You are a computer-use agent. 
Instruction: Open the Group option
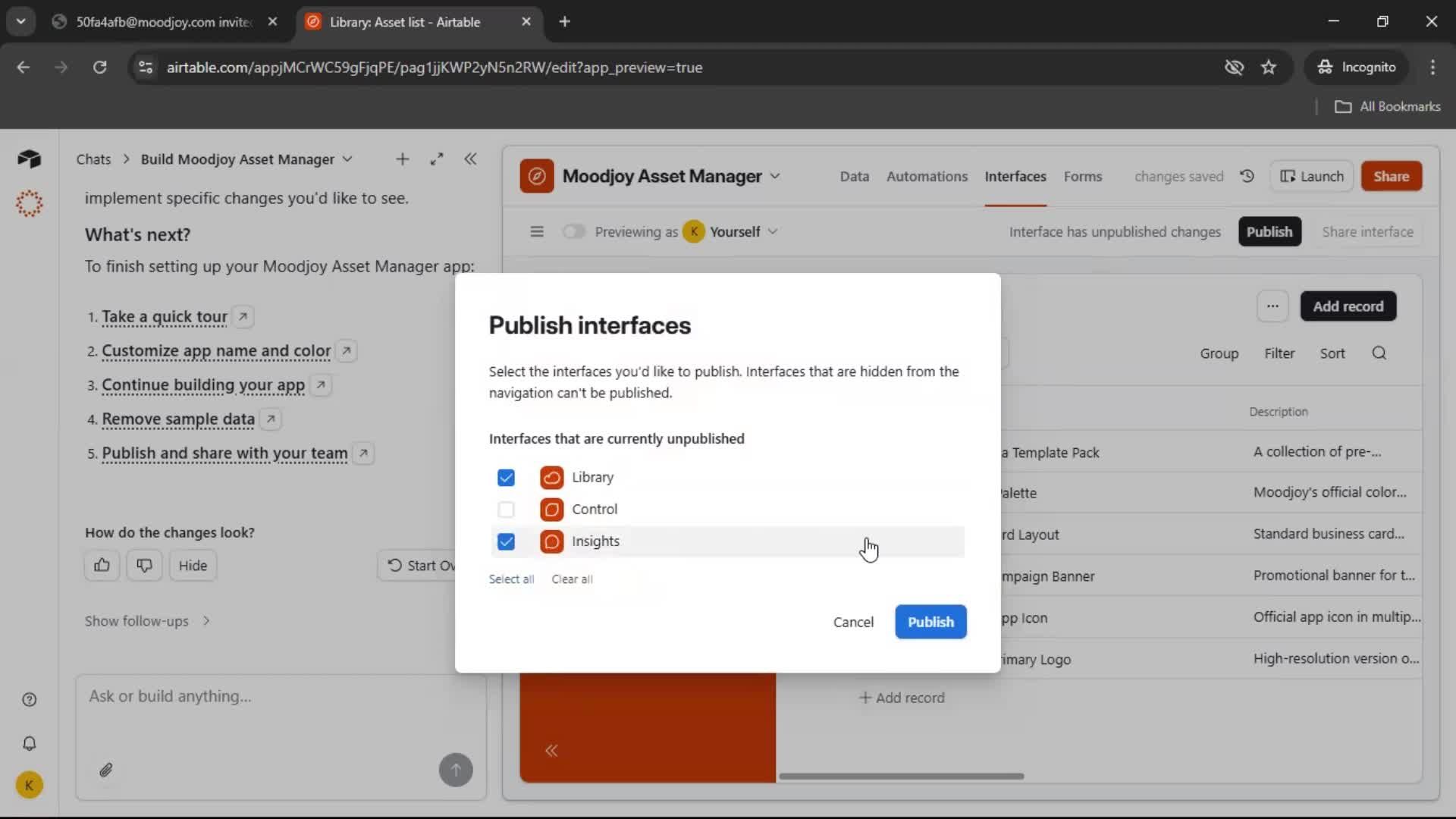coord(1219,353)
